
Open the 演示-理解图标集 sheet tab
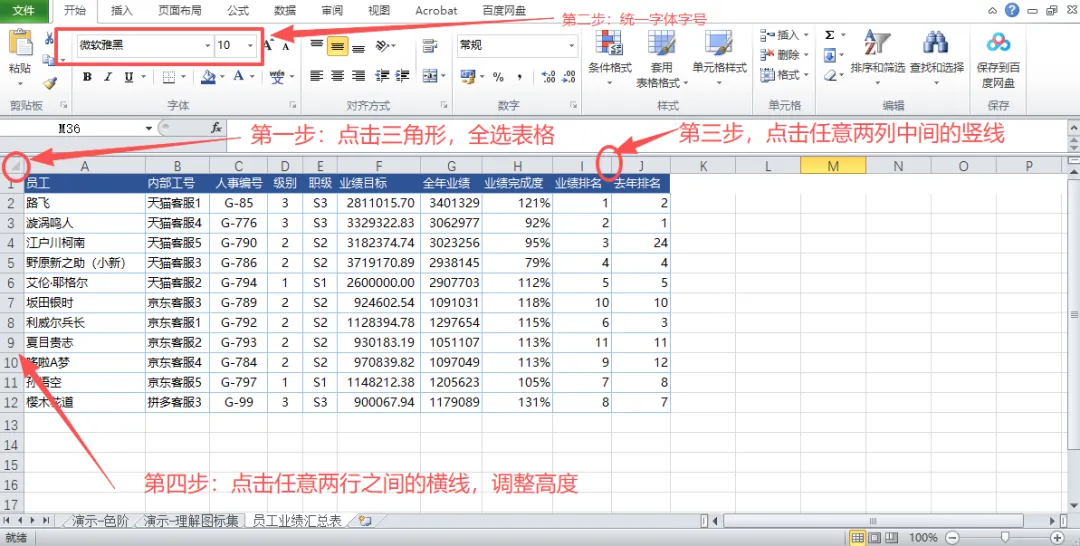193,521
